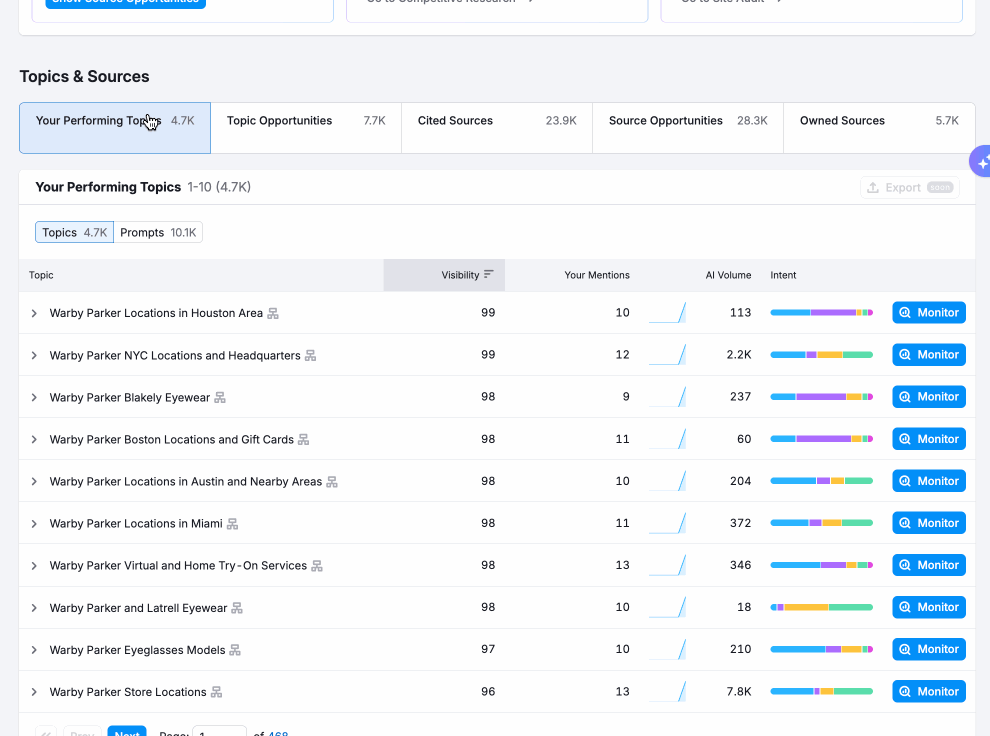The image size is (990, 736).
Task: Switch to the Prompts 10.1K toggle
Action: tap(158, 233)
